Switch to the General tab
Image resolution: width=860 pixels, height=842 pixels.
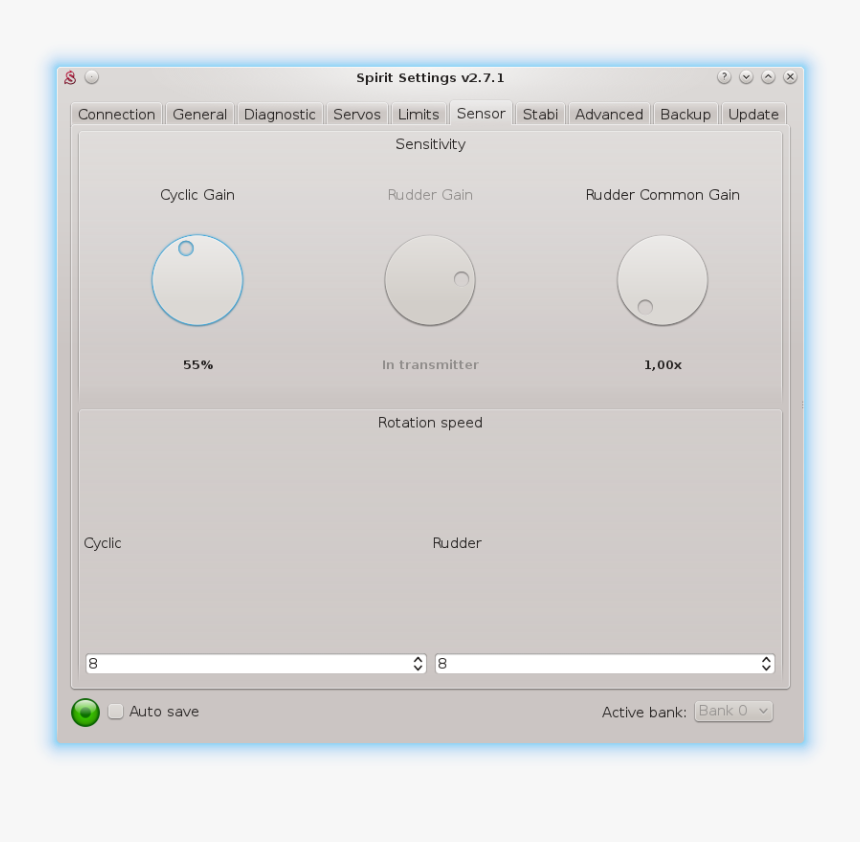200,114
